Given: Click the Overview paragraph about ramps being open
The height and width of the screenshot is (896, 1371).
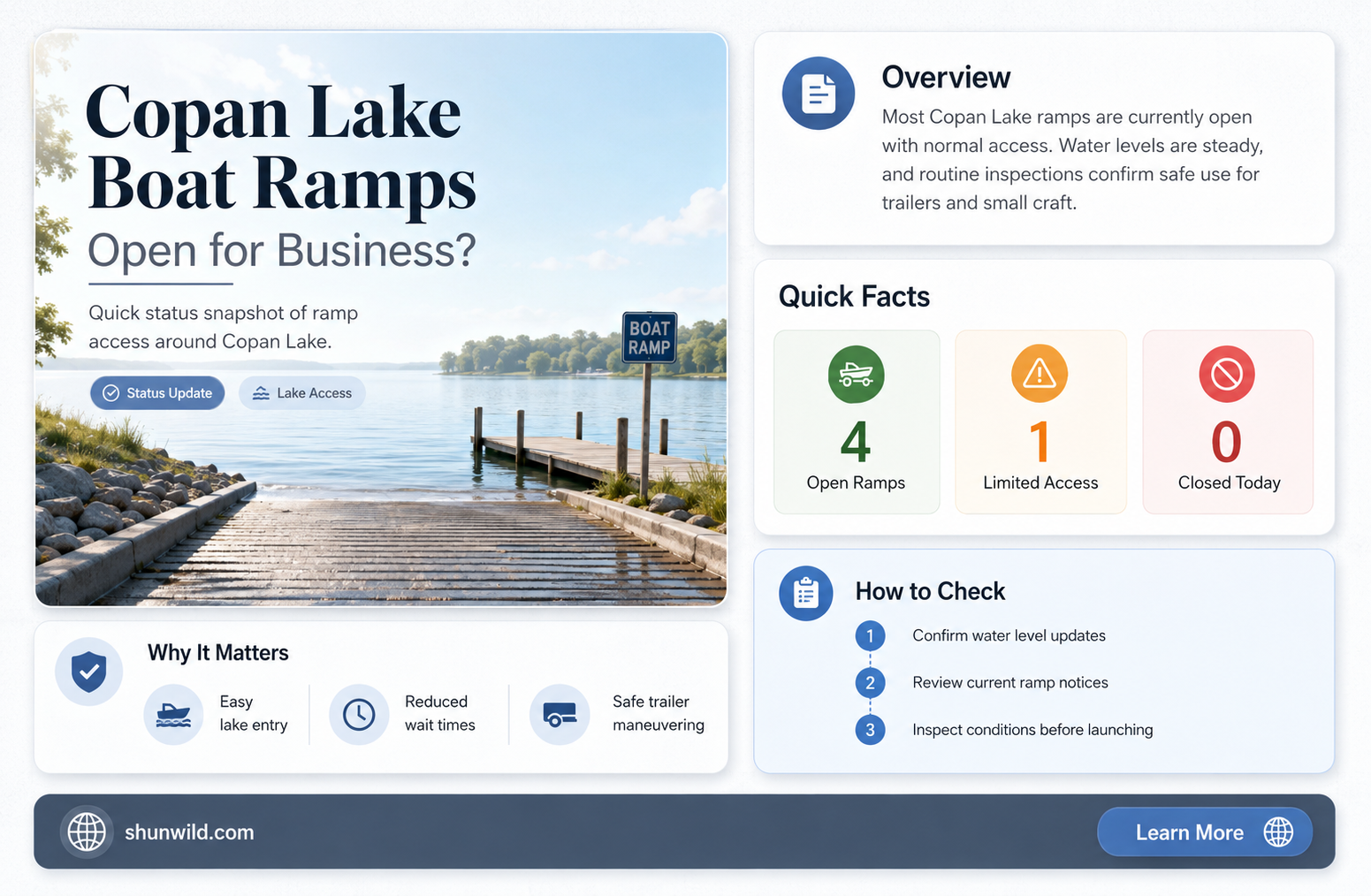Looking at the screenshot, I should coord(1072,160).
